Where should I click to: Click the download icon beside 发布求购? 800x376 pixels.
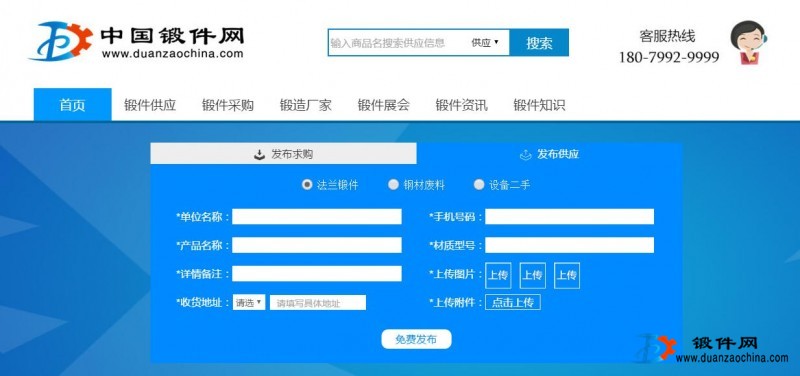260,154
